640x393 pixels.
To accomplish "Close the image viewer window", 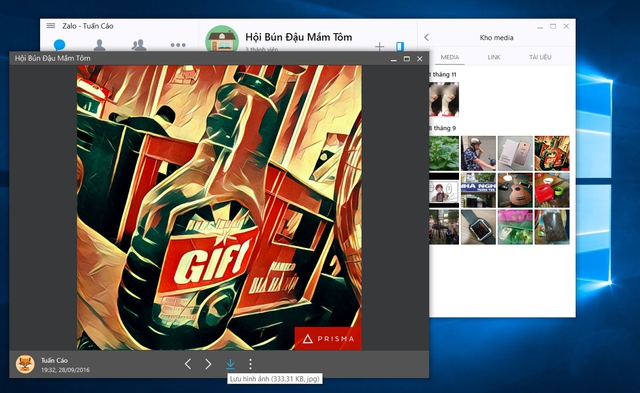I will [x=420, y=59].
